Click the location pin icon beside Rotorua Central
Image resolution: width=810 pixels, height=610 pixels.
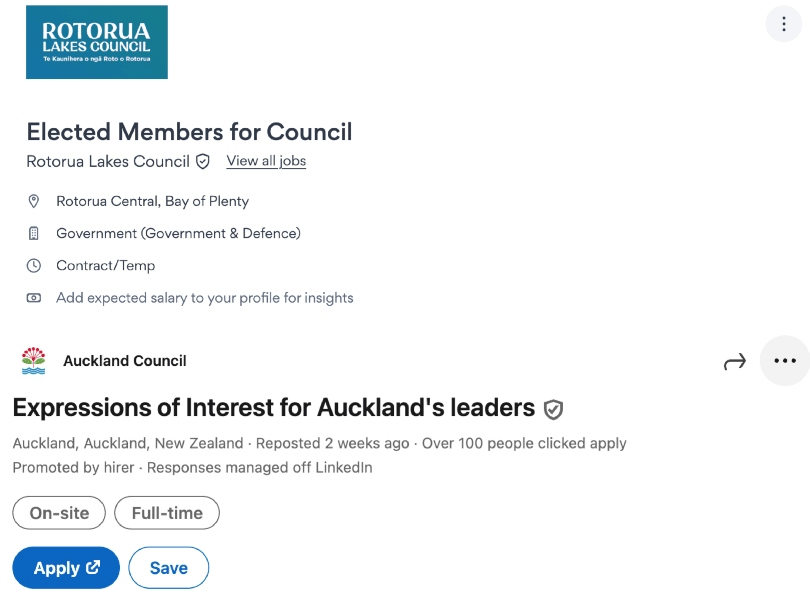pyautogui.click(x=33, y=201)
